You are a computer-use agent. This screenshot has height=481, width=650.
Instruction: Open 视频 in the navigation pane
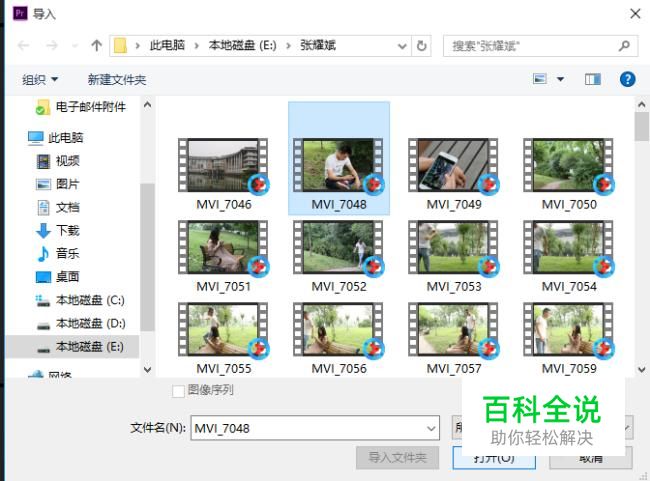[58, 161]
